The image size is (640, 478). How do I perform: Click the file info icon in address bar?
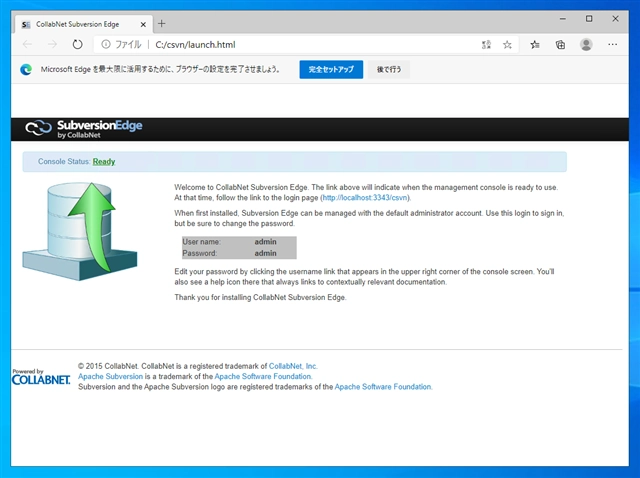pyautogui.click(x=106, y=44)
